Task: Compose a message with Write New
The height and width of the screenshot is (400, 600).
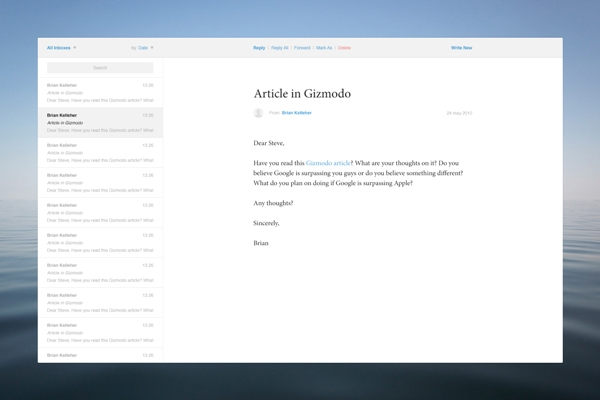Action: (461, 48)
